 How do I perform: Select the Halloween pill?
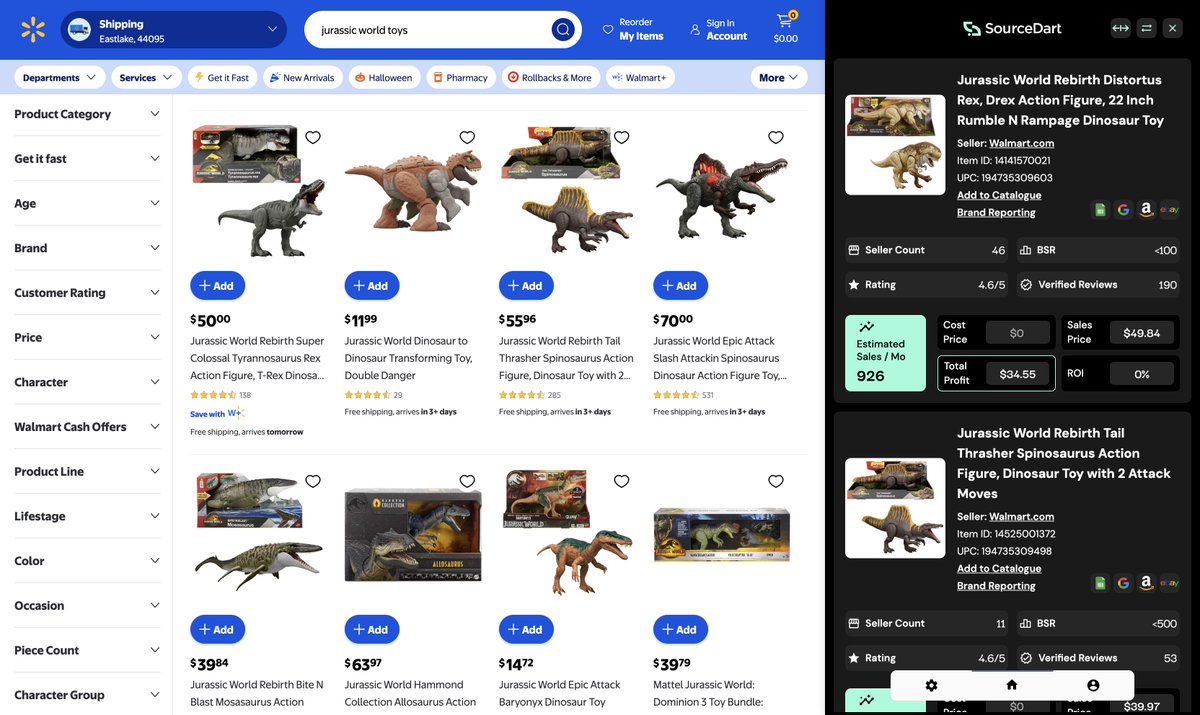384,77
